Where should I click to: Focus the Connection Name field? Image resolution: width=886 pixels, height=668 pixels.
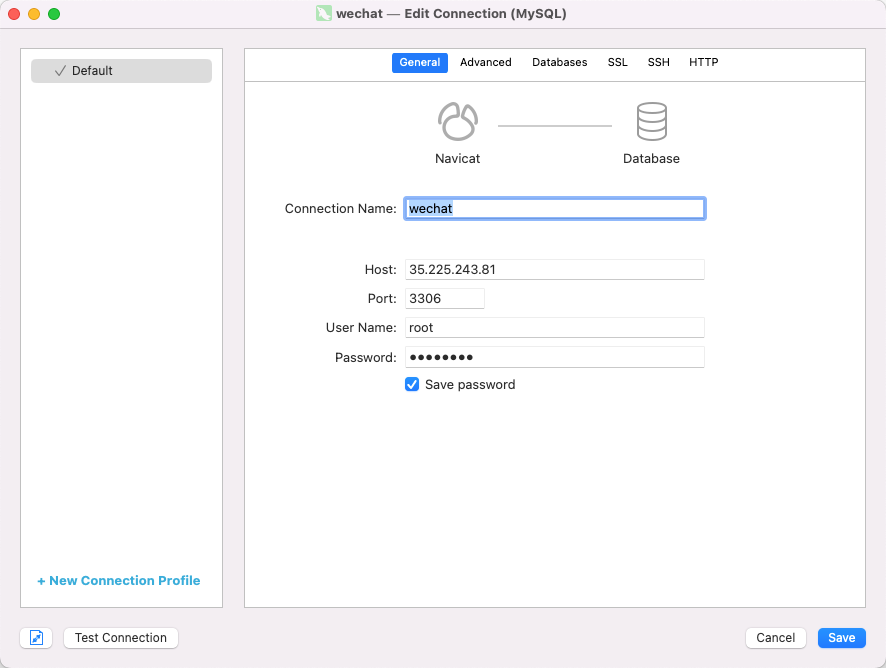pos(554,209)
